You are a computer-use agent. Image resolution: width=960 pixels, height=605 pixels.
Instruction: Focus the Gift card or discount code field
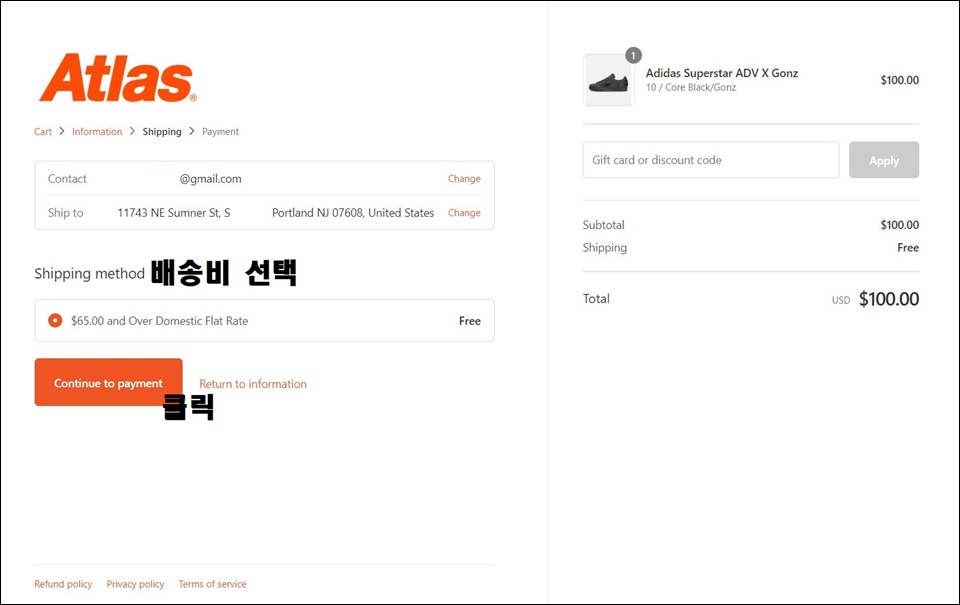(x=711, y=160)
